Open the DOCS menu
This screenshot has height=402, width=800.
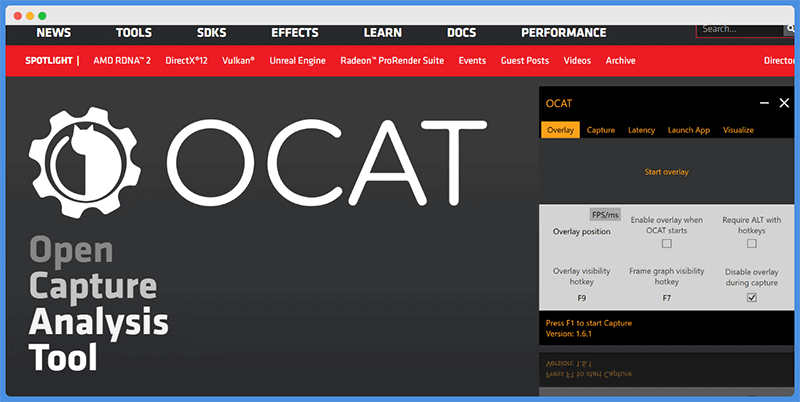point(461,33)
